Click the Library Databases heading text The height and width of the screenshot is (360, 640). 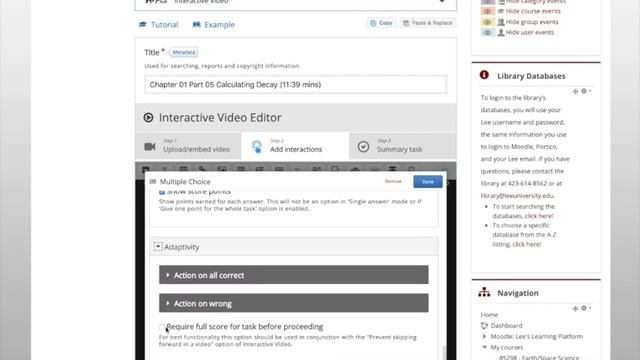(531, 76)
